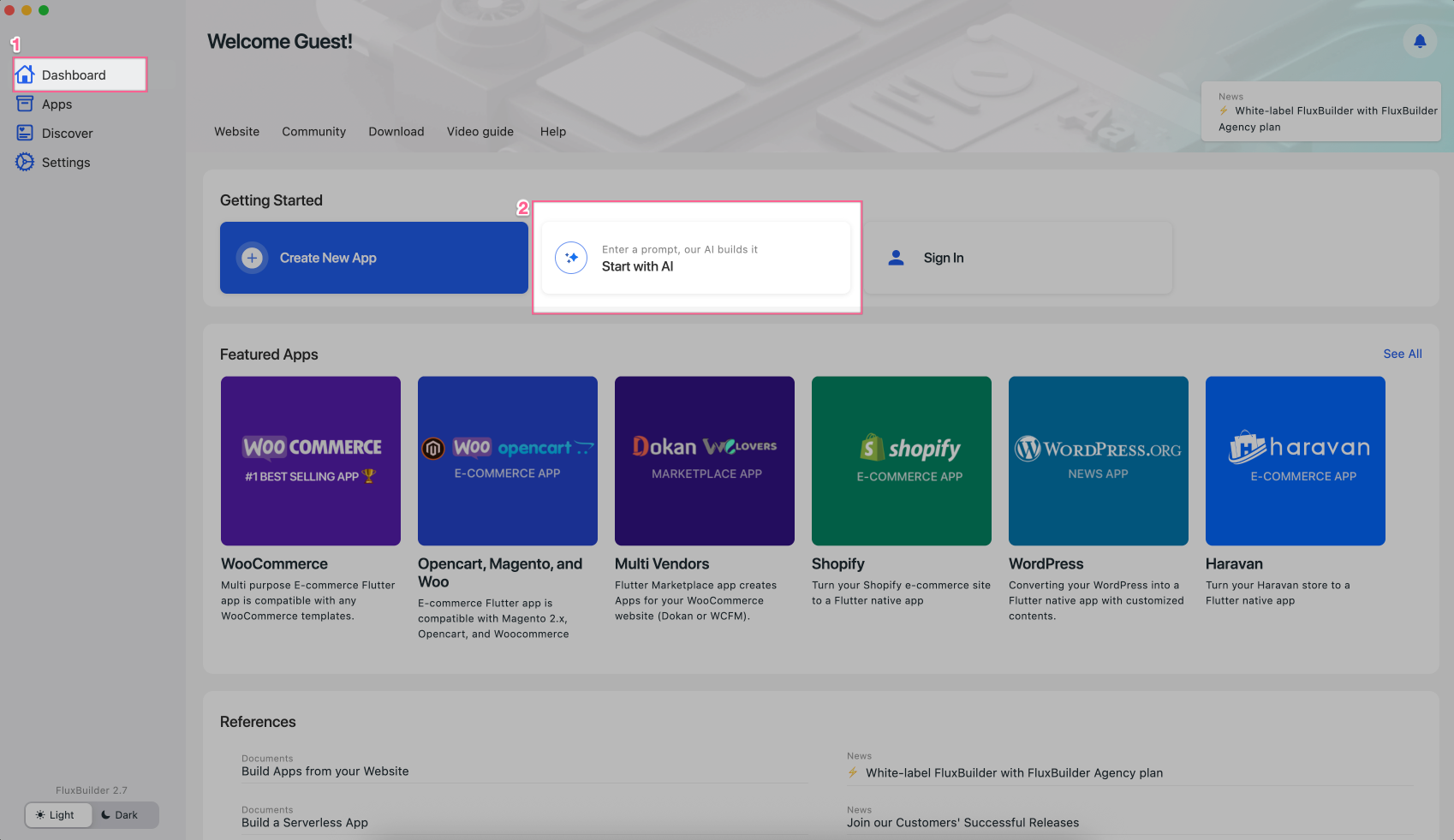This screenshot has width=1454, height=840.
Task: Open top news card about Agency plan
Action: coord(1321,111)
